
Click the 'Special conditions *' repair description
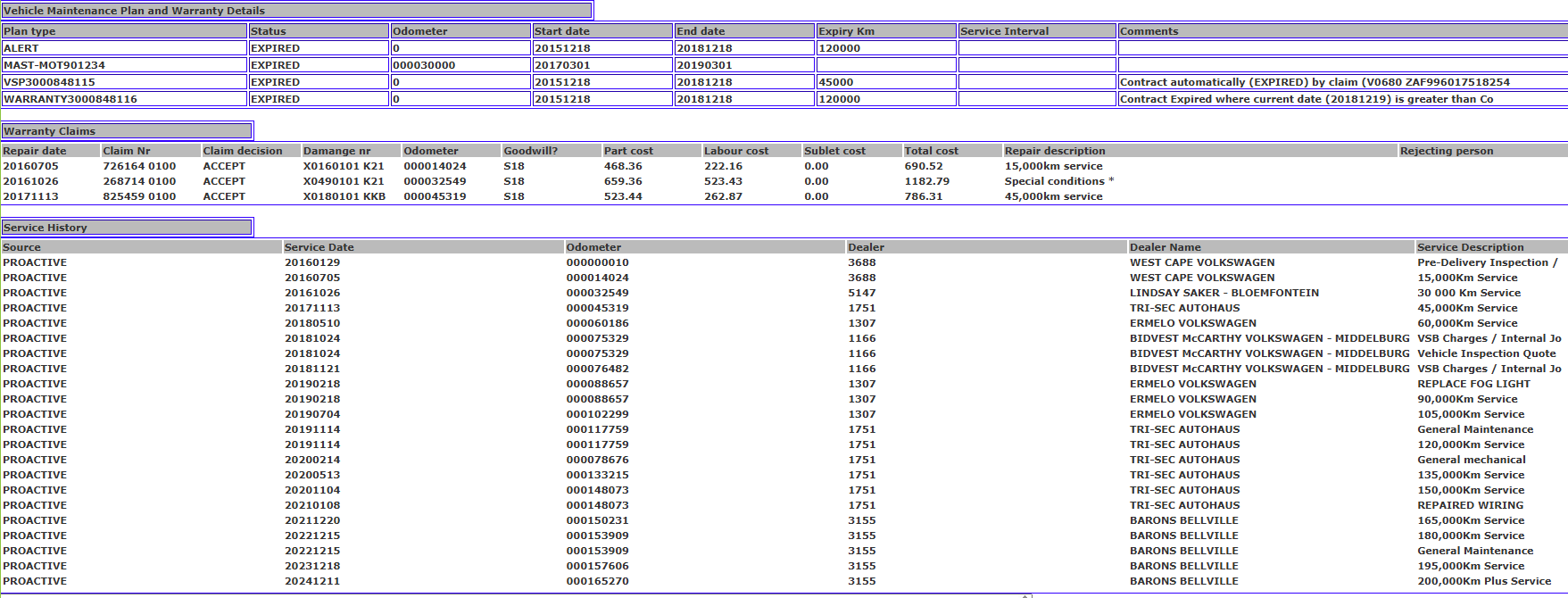tap(1059, 181)
